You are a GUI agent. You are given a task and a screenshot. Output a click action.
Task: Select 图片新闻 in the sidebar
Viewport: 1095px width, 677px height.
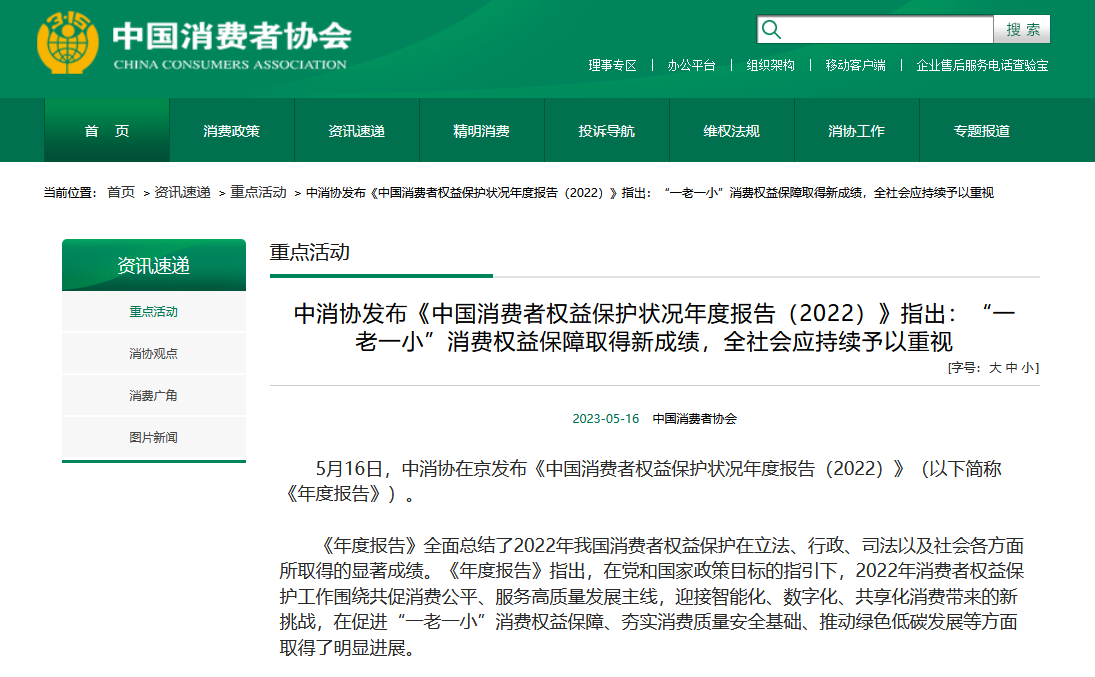tap(153, 438)
